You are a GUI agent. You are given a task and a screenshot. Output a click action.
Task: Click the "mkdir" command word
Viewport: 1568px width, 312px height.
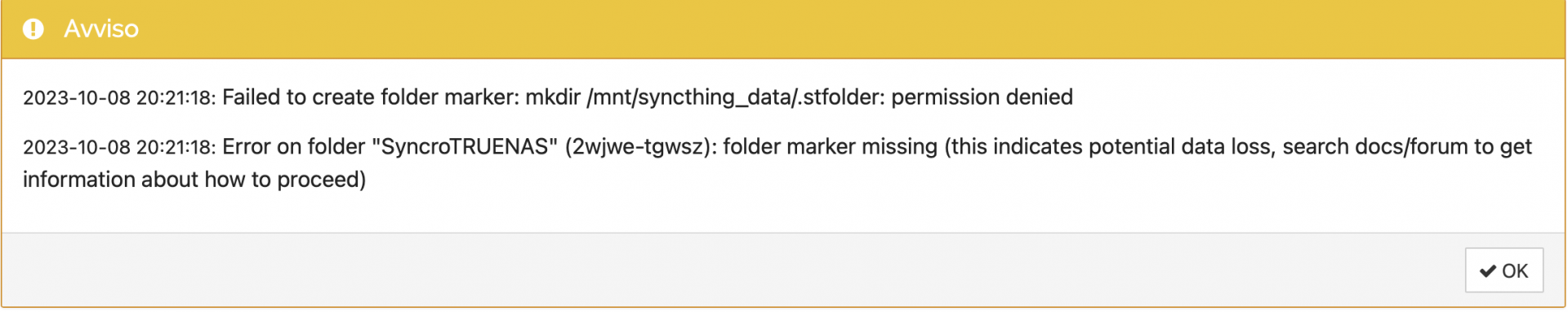[x=553, y=97]
